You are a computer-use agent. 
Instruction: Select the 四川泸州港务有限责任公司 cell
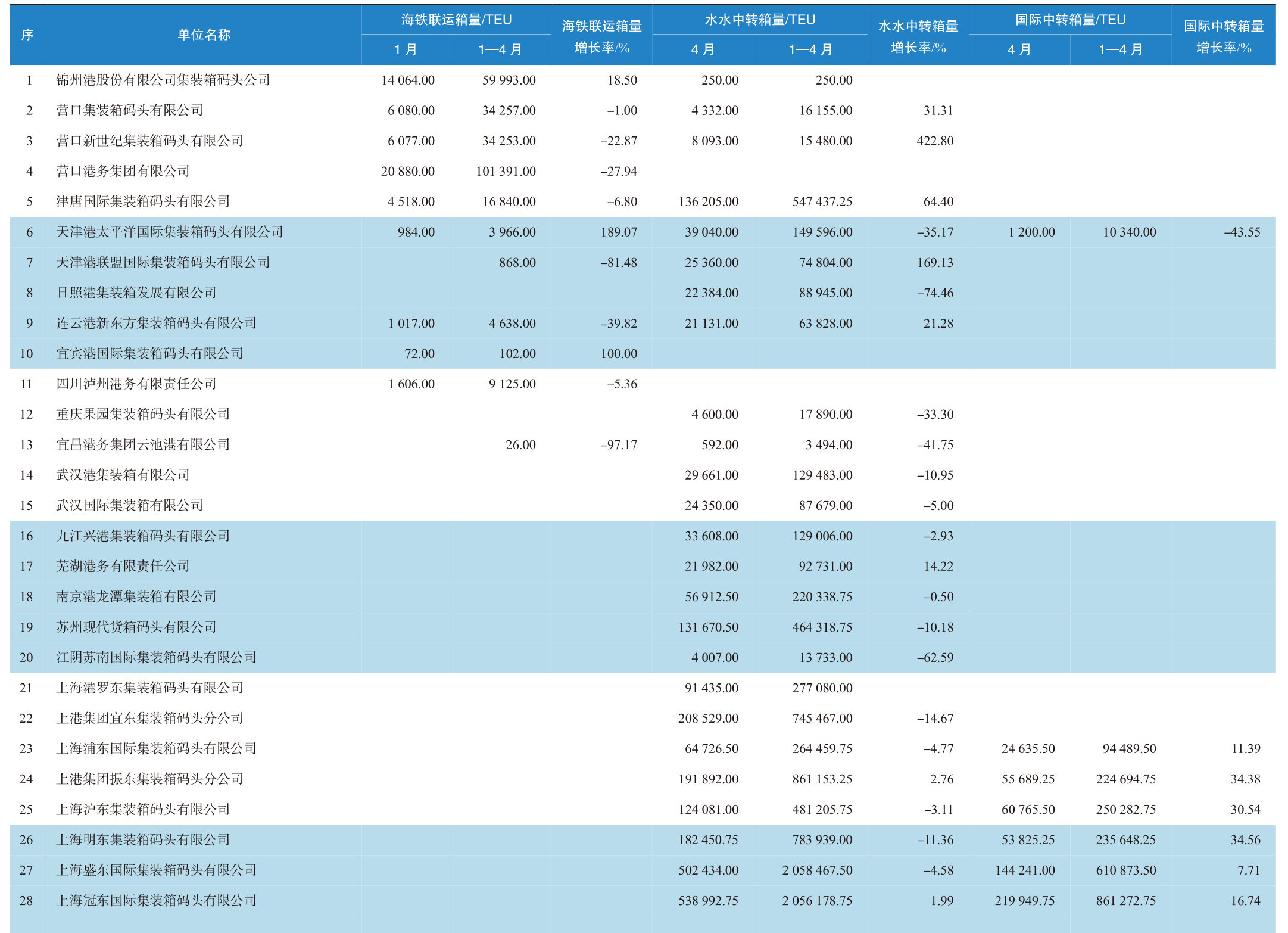[136, 384]
